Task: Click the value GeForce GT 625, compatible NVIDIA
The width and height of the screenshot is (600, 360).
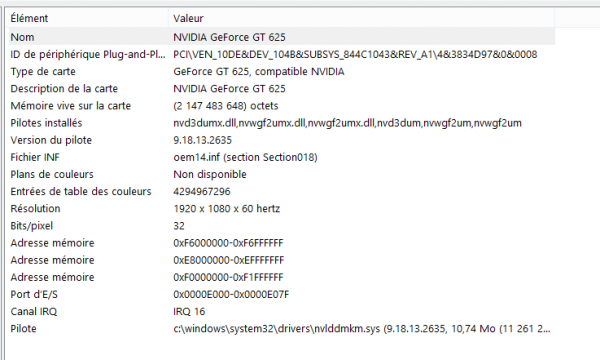Action: 259,72
